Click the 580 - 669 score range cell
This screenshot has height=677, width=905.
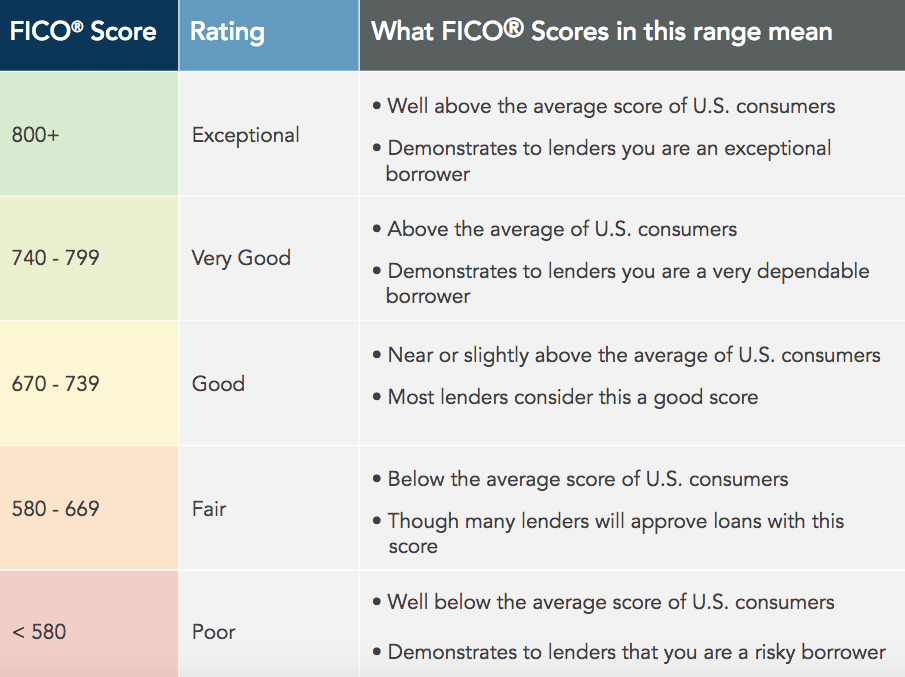click(89, 508)
